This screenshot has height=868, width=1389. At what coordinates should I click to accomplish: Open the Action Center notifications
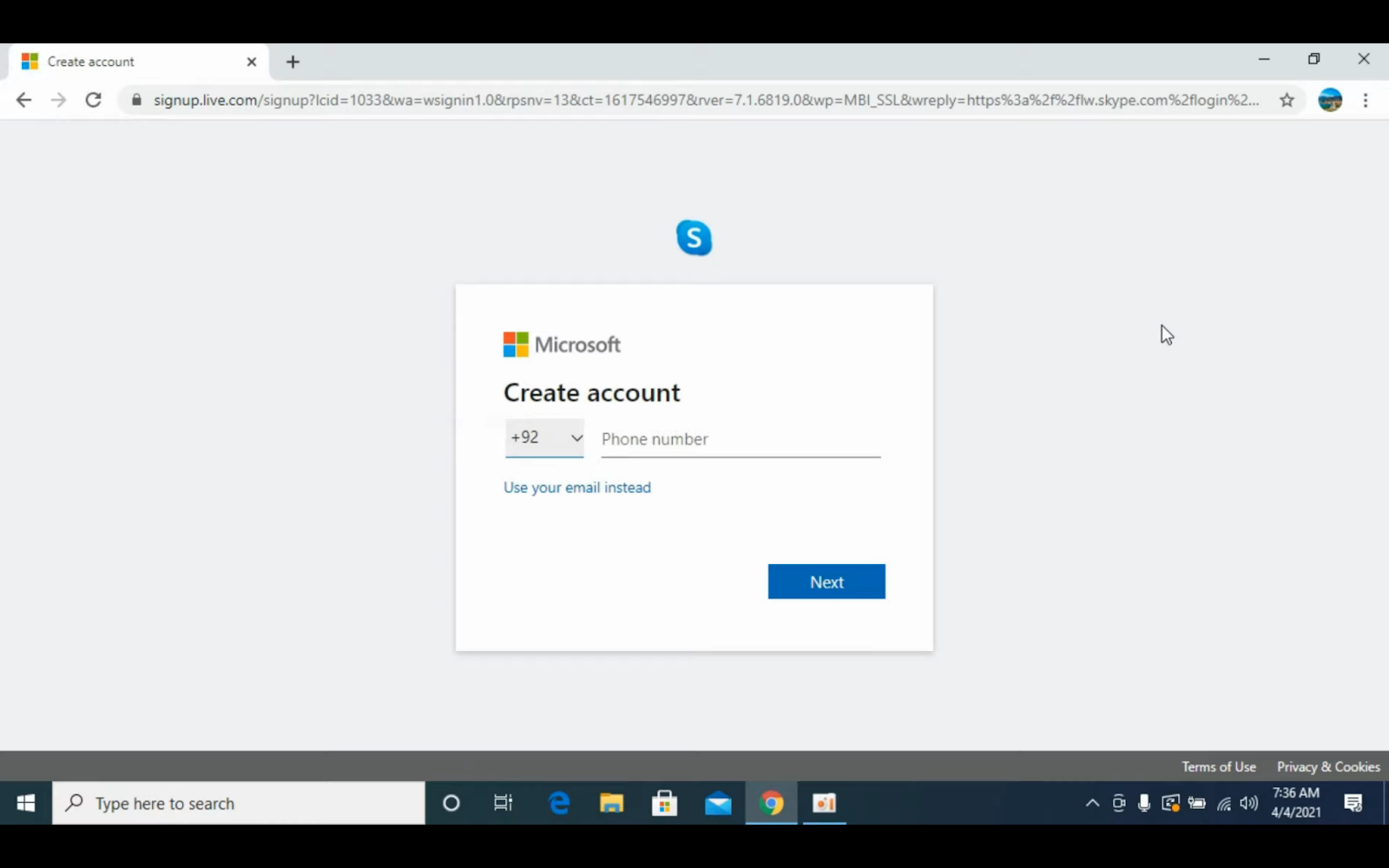pyautogui.click(x=1353, y=803)
